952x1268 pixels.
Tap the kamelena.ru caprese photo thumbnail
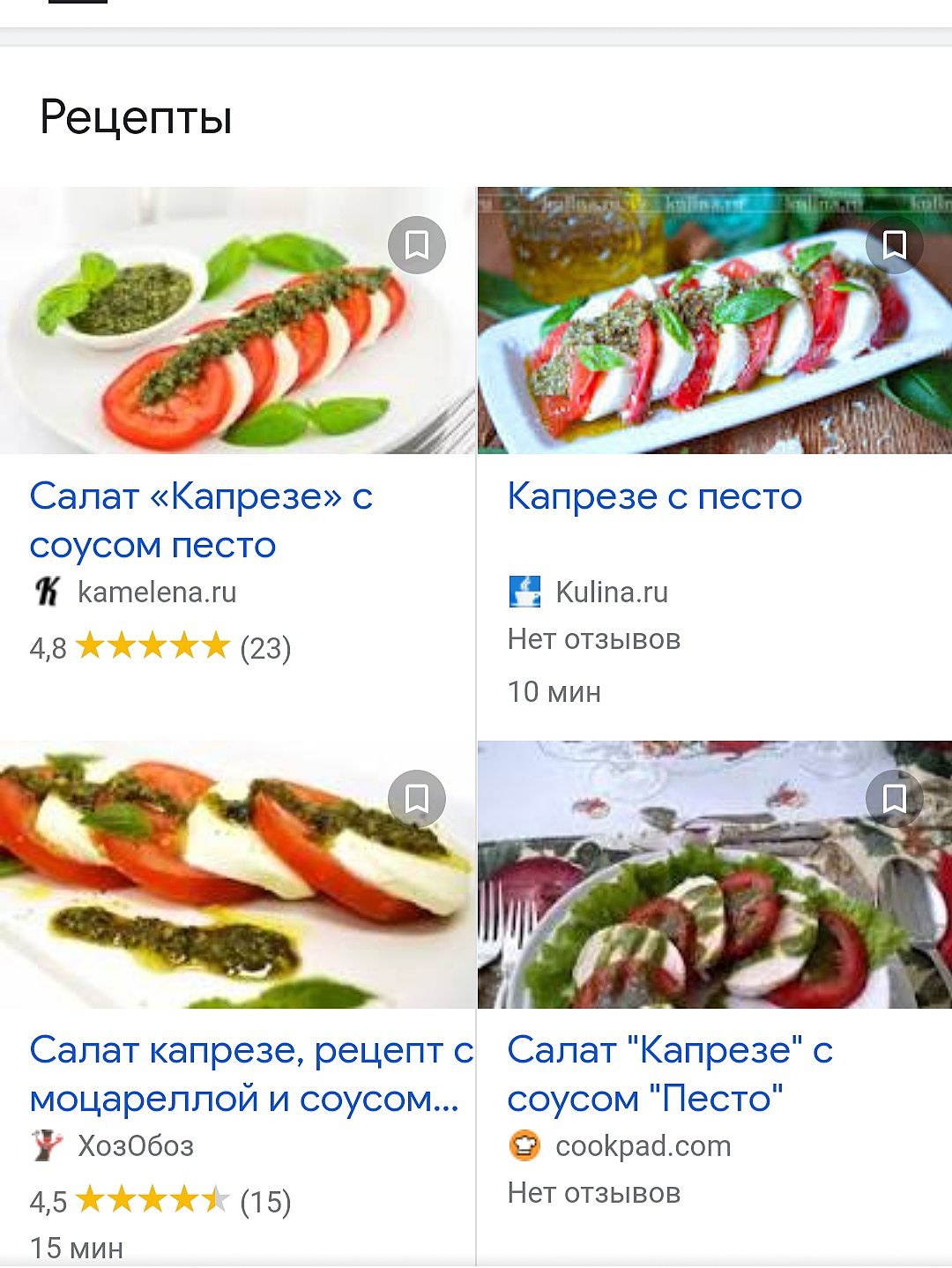point(238,320)
